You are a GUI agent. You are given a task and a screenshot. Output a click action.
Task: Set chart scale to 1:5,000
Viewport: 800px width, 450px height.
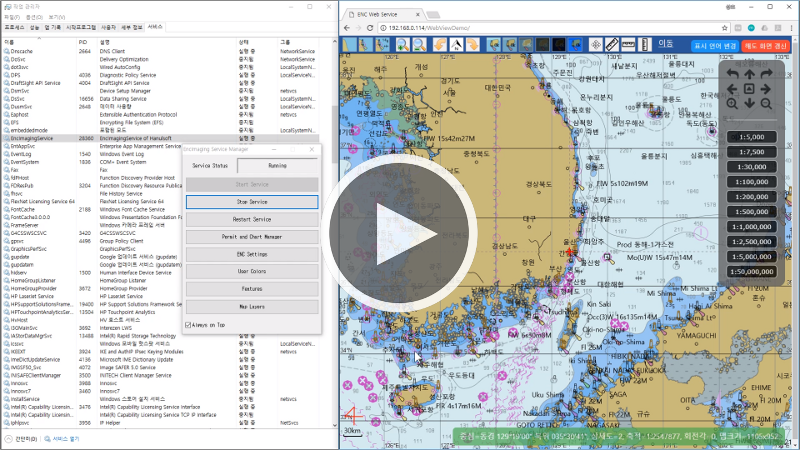[752, 137]
